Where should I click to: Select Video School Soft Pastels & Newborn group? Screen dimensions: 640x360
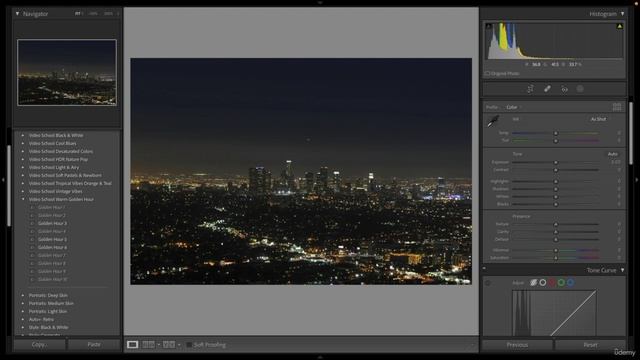pyautogui.click(x=65, y=175)
